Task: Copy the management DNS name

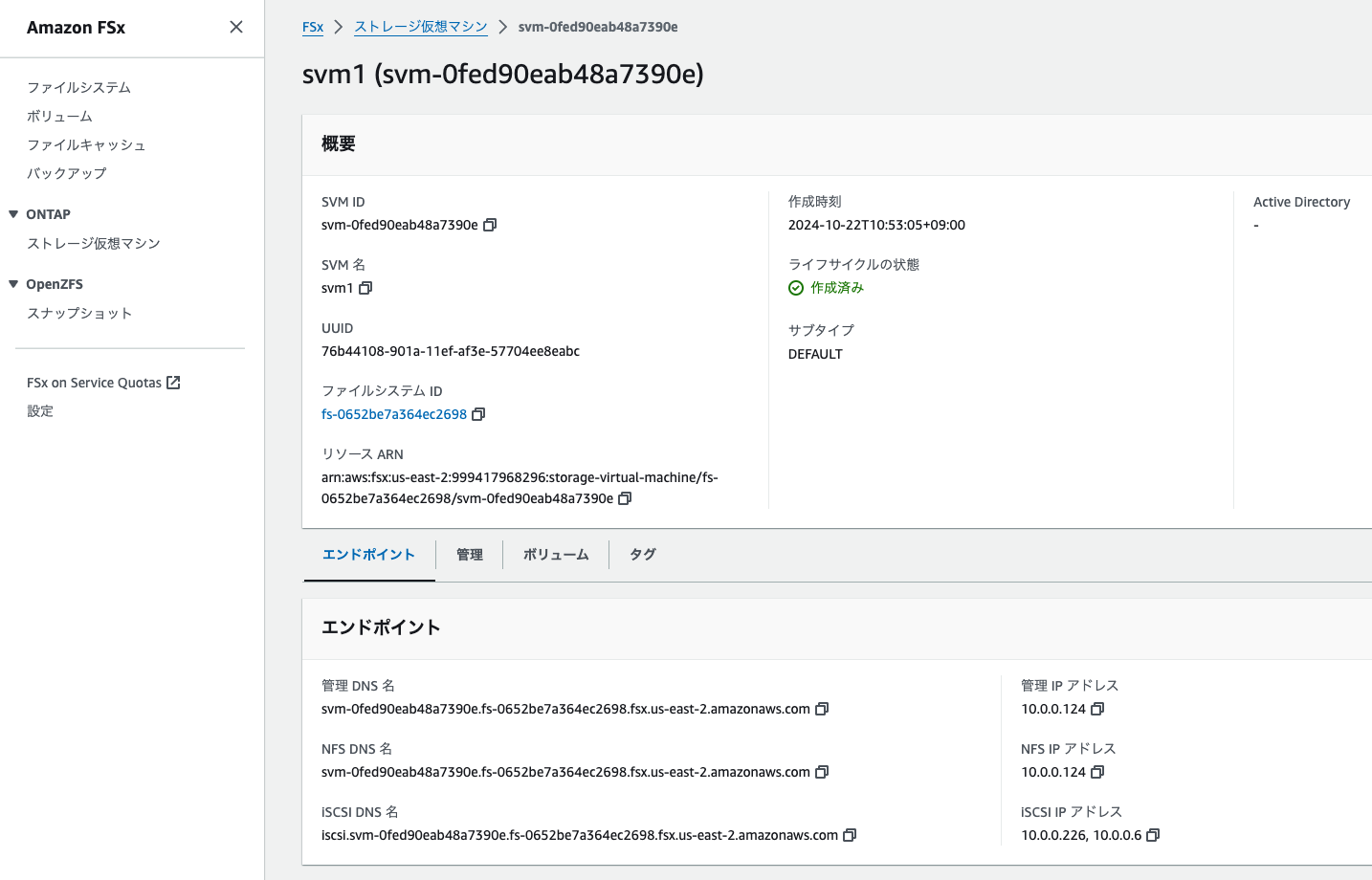Action: pyautogui.click(x=822, y=709)
